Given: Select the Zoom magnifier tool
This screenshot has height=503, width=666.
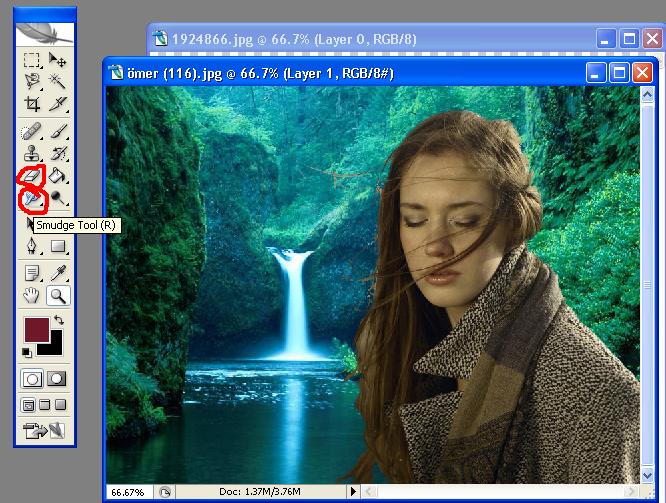Looking at the screenshot, I should (58, 296).
